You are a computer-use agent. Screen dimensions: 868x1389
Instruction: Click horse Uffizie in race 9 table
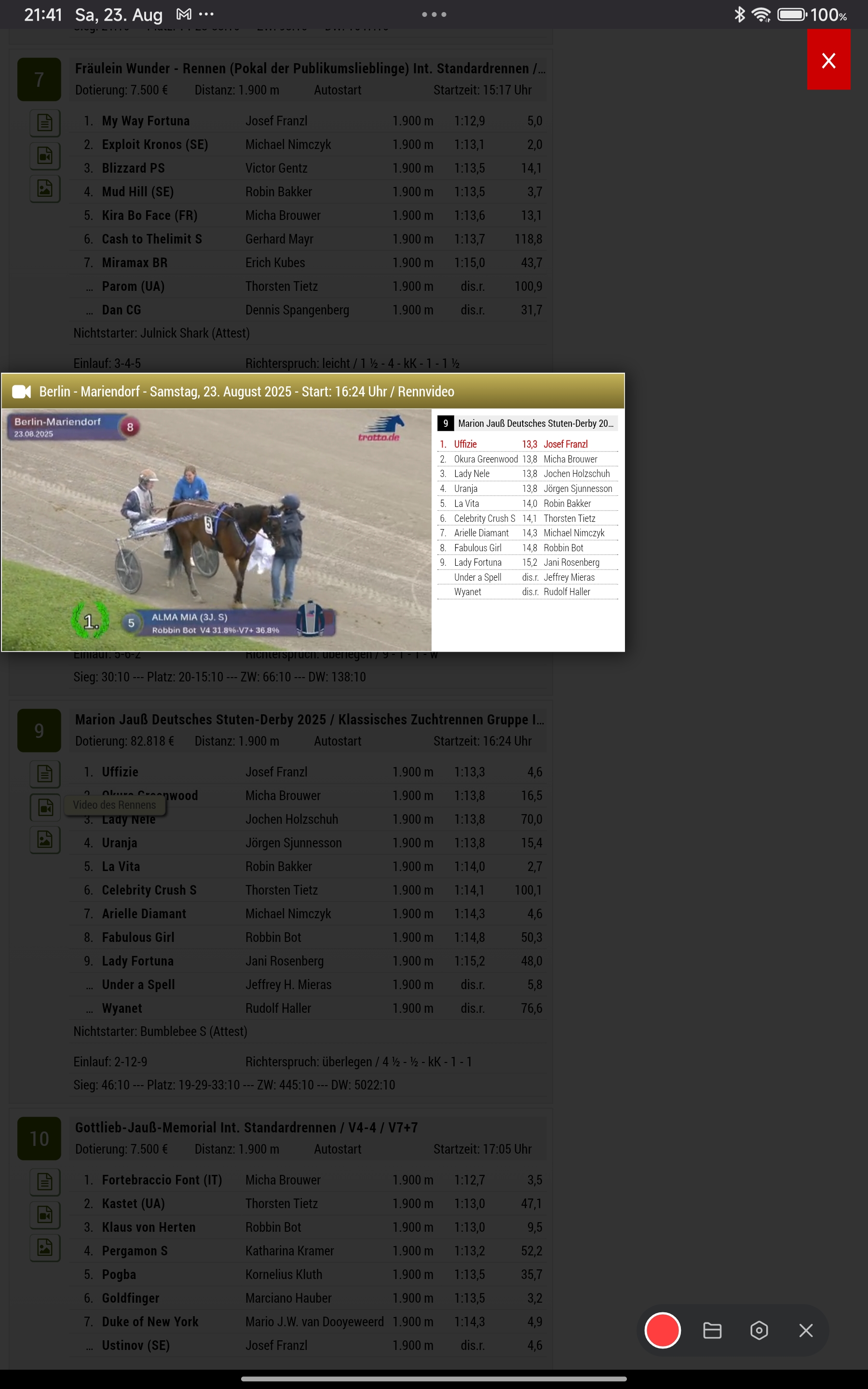(x=120, y=771)
